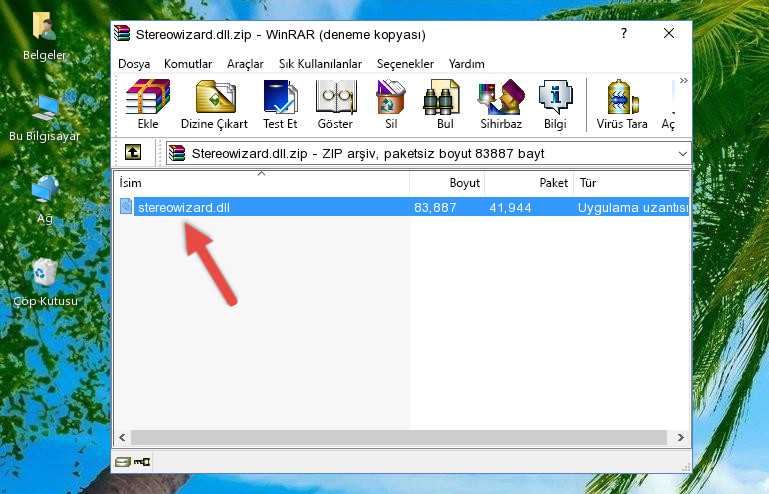This screenshot has height=494, width=769.
Task: Open the Komutlar menu
Action: tap(188, 64)
